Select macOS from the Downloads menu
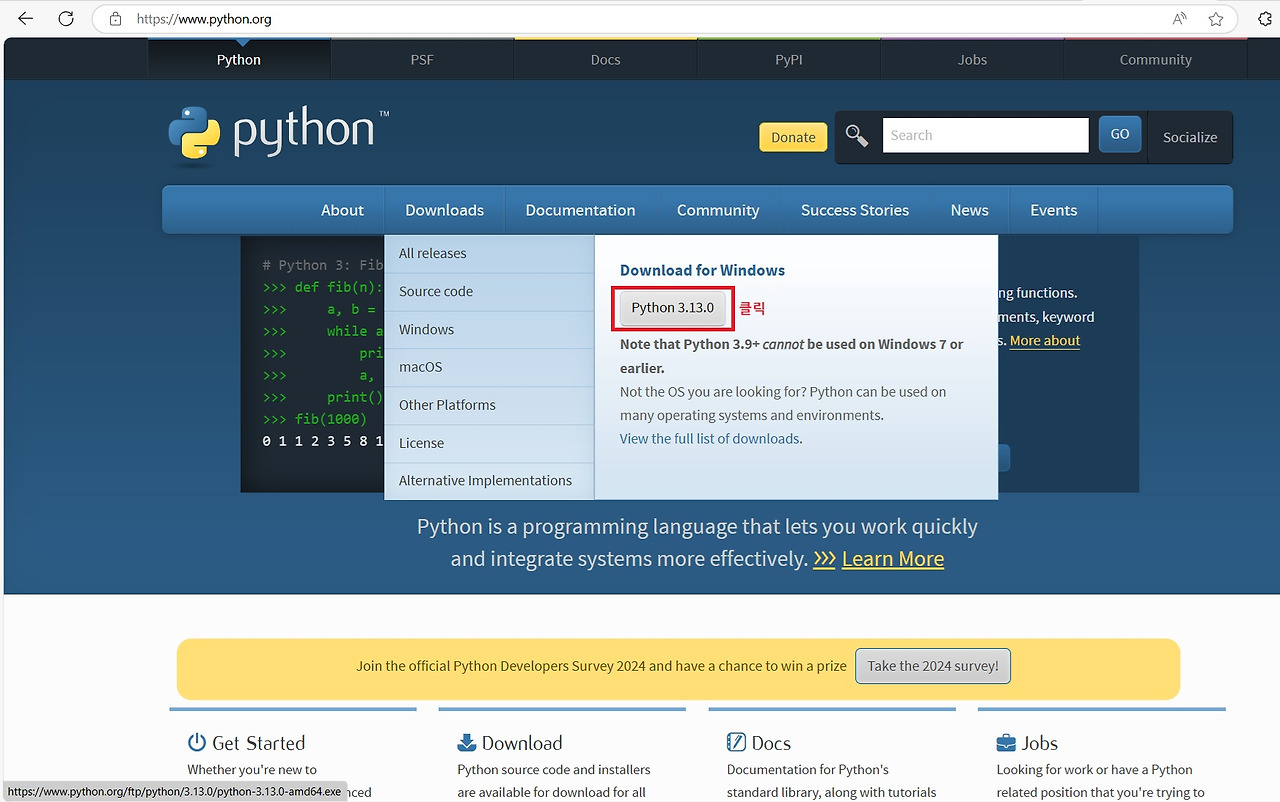Viewport: 1280px width, 802px height. pyautogui.click(x=489, y=367)
